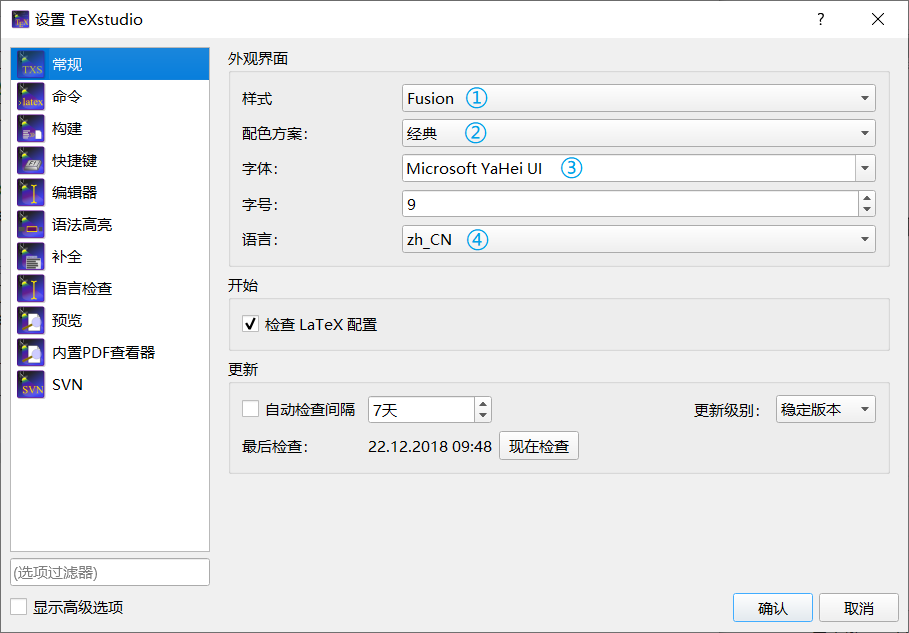Click the 构建 build icon
The width and height of the screenshot is (909, 633).
[31, 128]
